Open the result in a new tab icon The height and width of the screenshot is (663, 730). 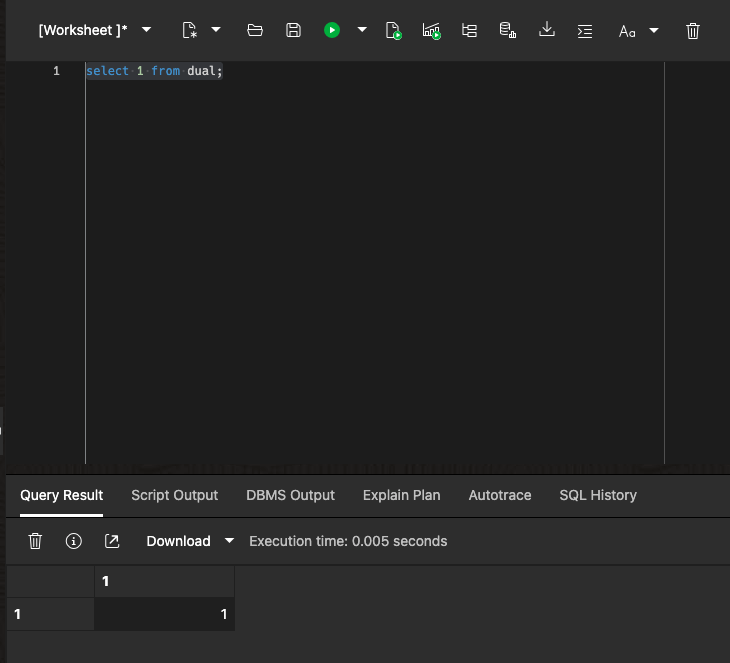point(112,541)
